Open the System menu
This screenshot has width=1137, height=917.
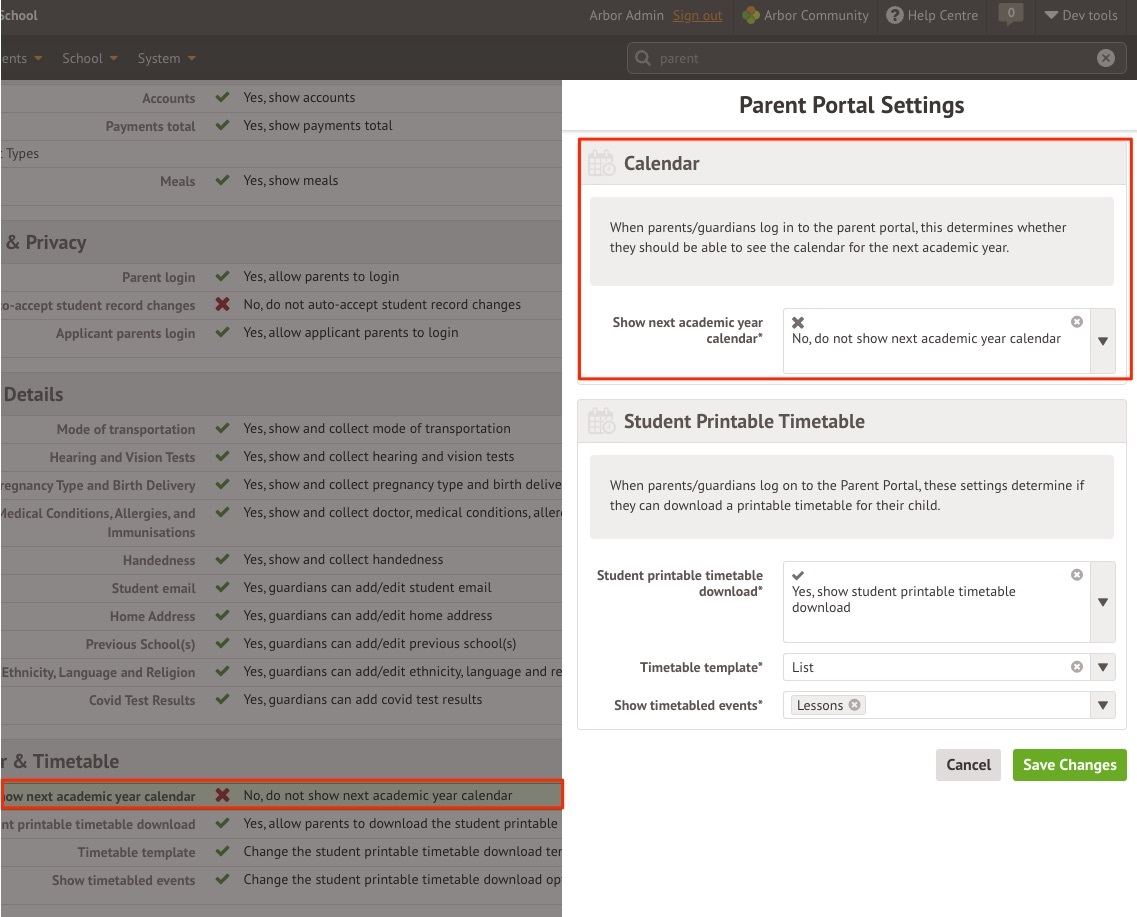click(166, 58)
